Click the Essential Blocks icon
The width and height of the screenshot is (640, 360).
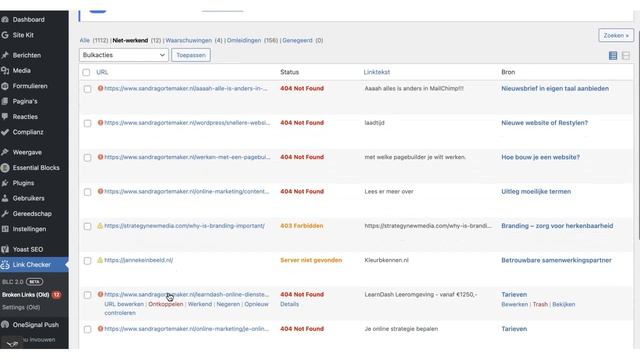(x=5, y=168)
